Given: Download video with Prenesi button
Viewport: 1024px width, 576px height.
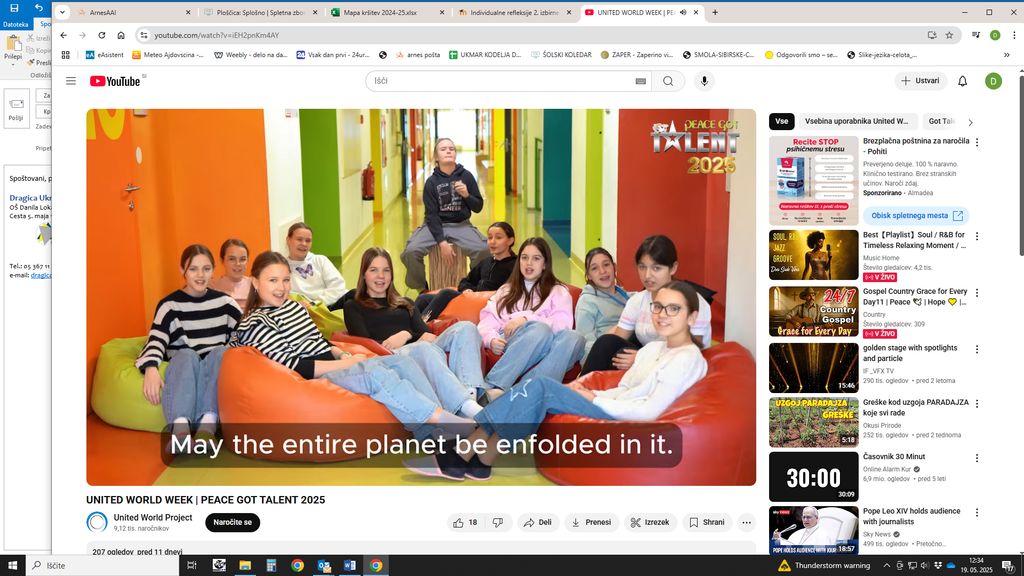Looking at the screenshot, I should pos(591,522).
